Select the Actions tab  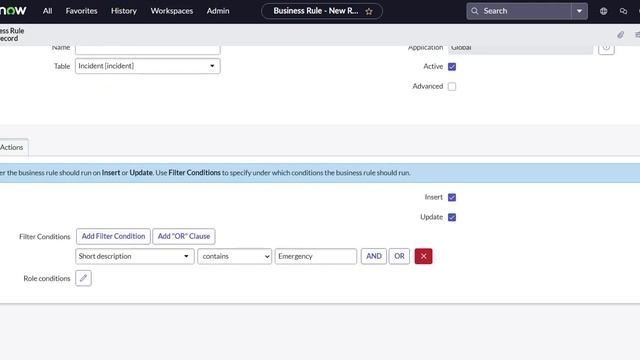coord(13,147)
